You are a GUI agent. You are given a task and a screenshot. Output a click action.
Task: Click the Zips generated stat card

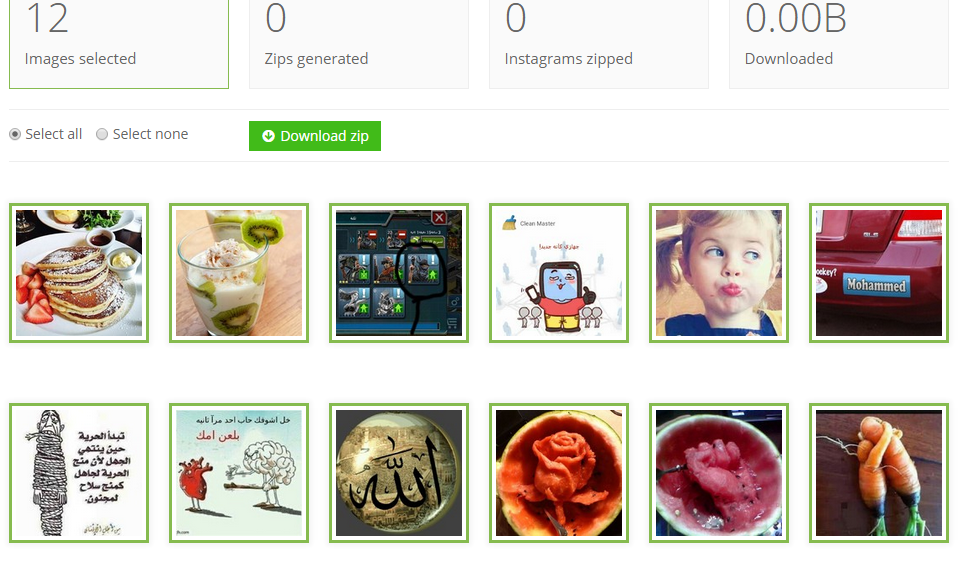[x=359, y=43]
